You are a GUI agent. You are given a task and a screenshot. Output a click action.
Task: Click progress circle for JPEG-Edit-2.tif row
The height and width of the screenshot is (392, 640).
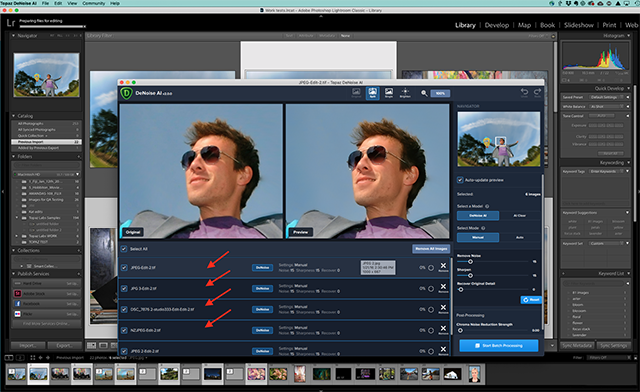(x=431, y=268)
